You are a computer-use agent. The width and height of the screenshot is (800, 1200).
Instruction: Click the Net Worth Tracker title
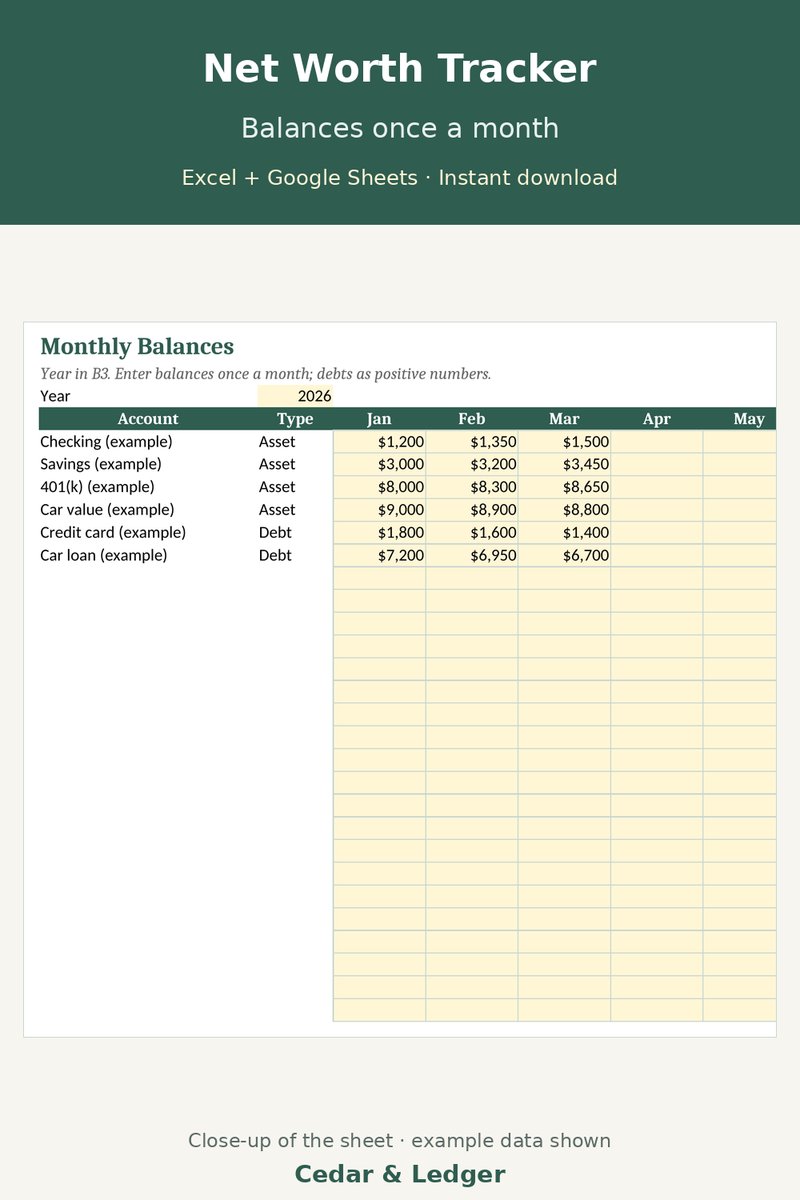click(x=400, y=69)
